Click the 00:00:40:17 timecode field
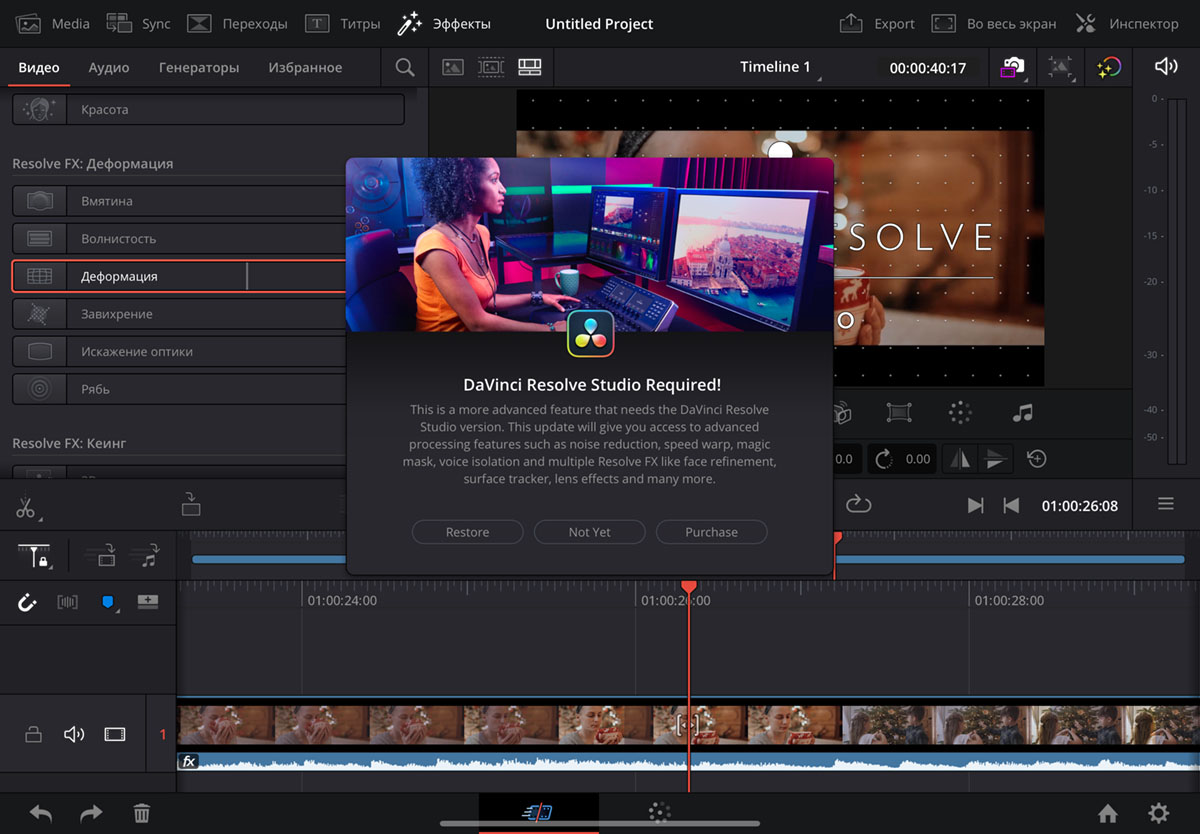This screenshot has width=1200, height=834. [928, 68]
